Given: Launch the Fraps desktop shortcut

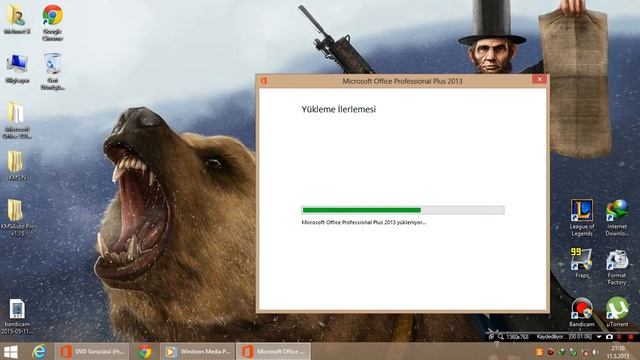Looking at the screenshot, I should click(582, 263).
